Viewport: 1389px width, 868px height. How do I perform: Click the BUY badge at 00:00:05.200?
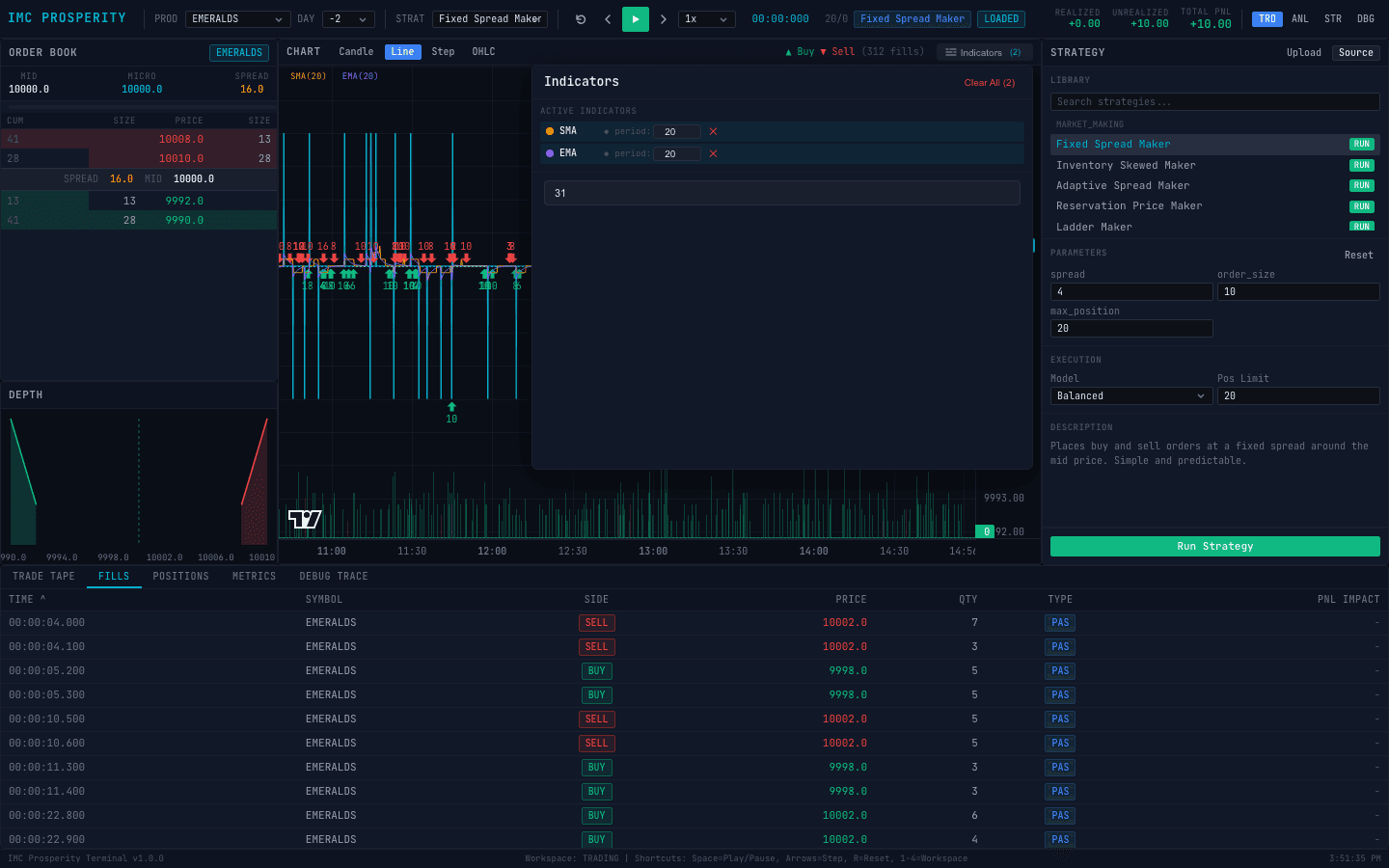coord(597,671)
